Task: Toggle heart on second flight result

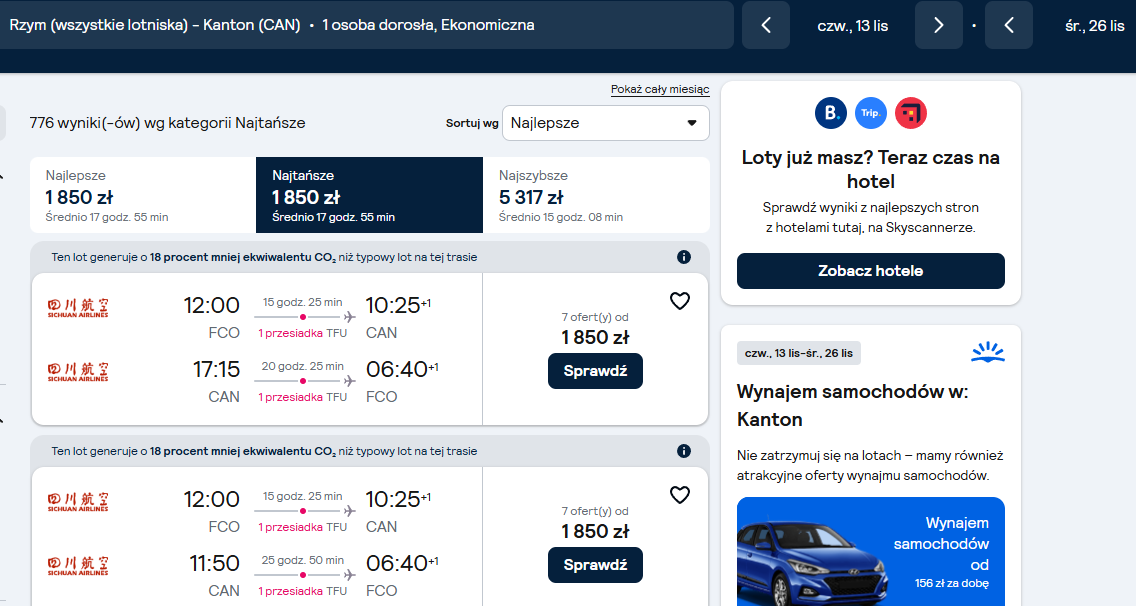Action: pos(680,495)
